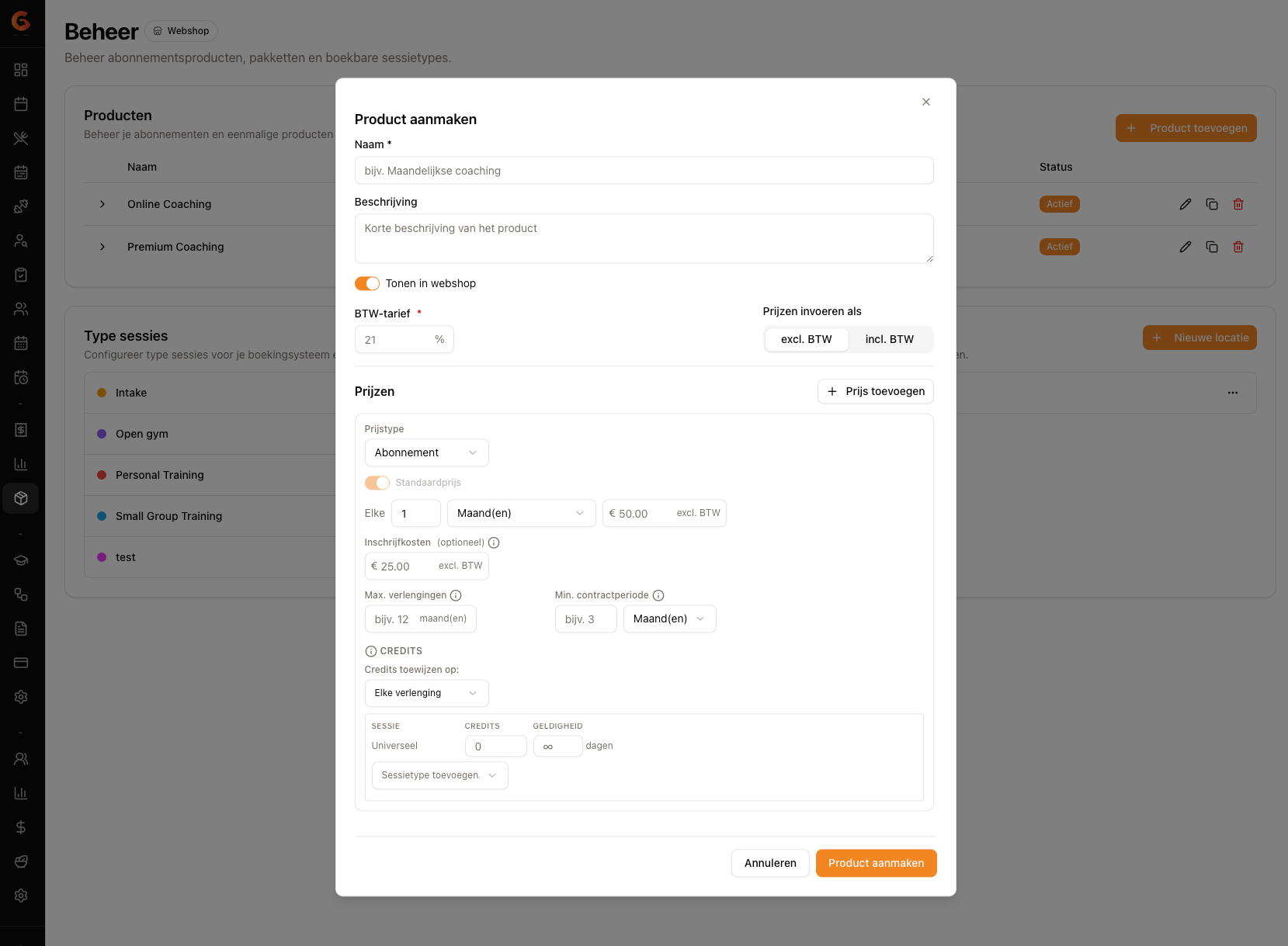This screenshot has width=1288, height=946.
Task: Click the Product toevoegen button in the background
Action: tap(1186, 128)
